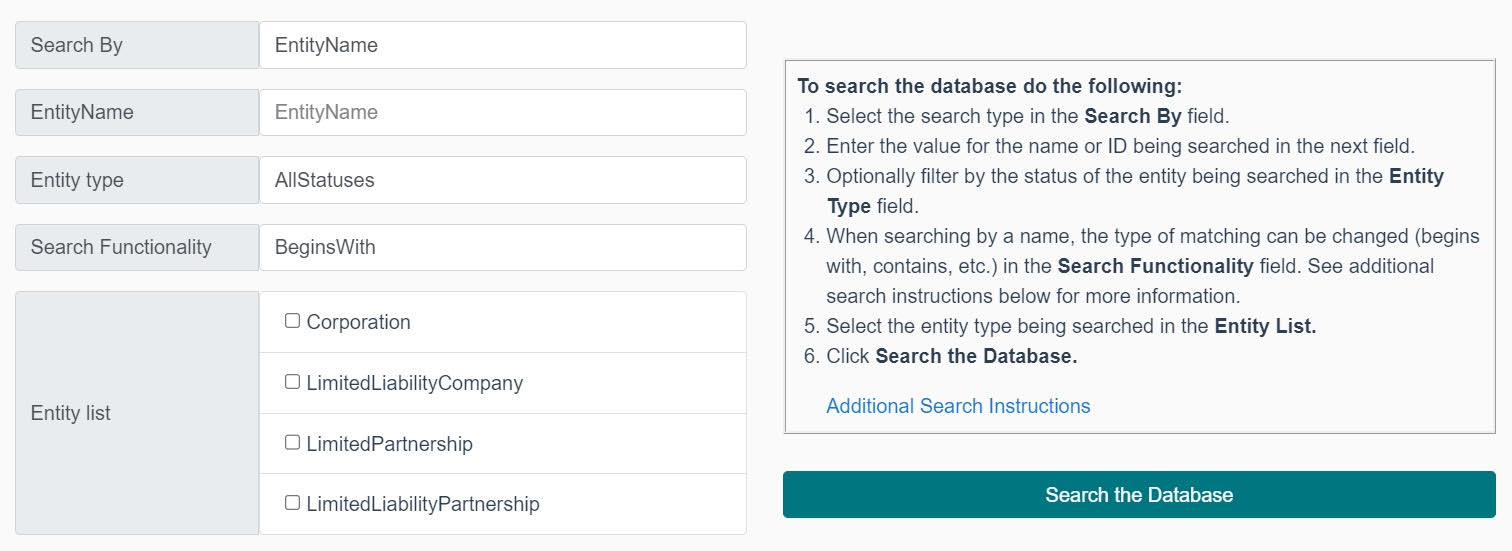Screen dimensions: 1512x551
Task: Click the LimitedLiabilityPartnership label text
Action: (423, 504)
